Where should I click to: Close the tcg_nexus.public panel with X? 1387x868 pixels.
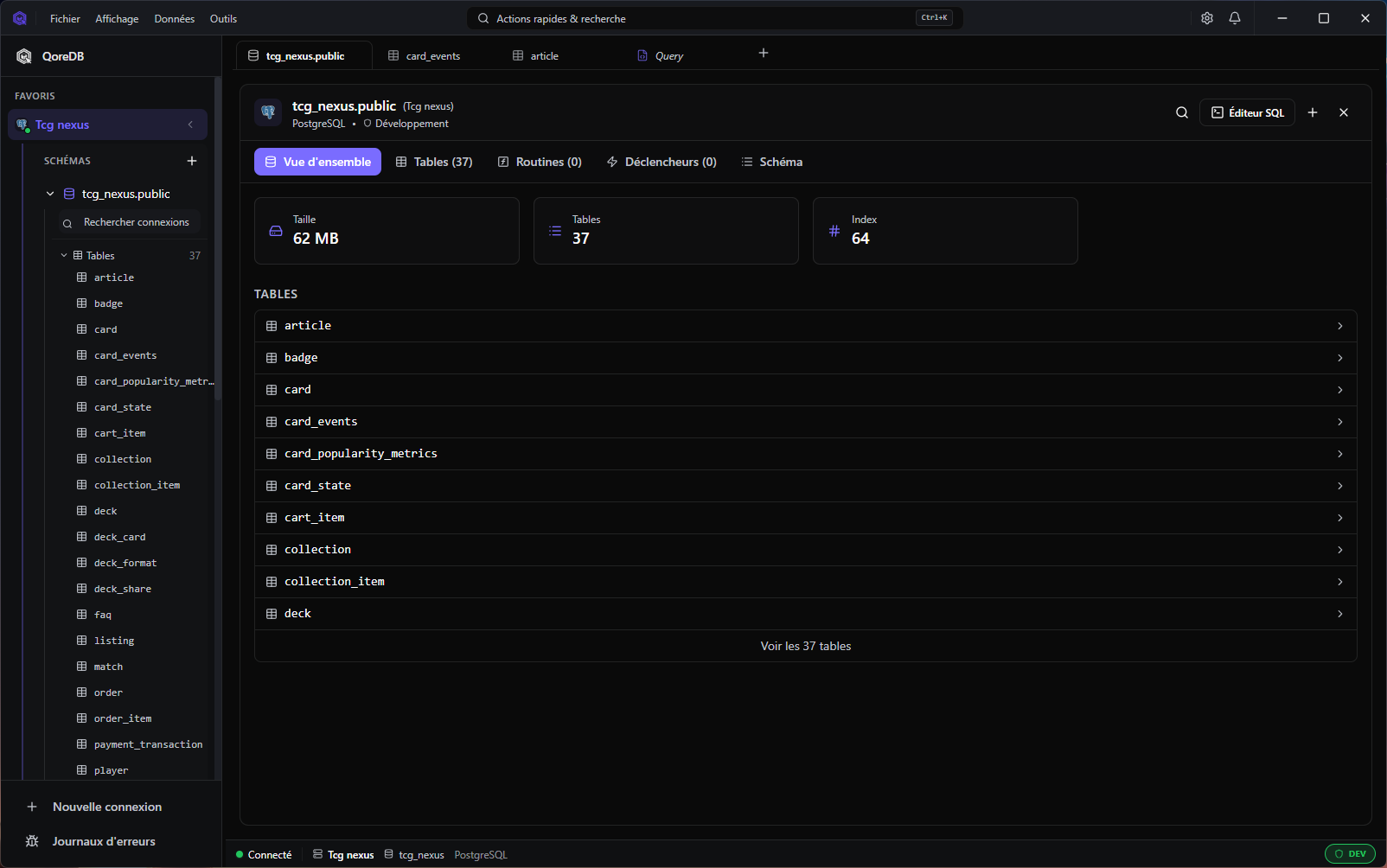pos(1344,112)
